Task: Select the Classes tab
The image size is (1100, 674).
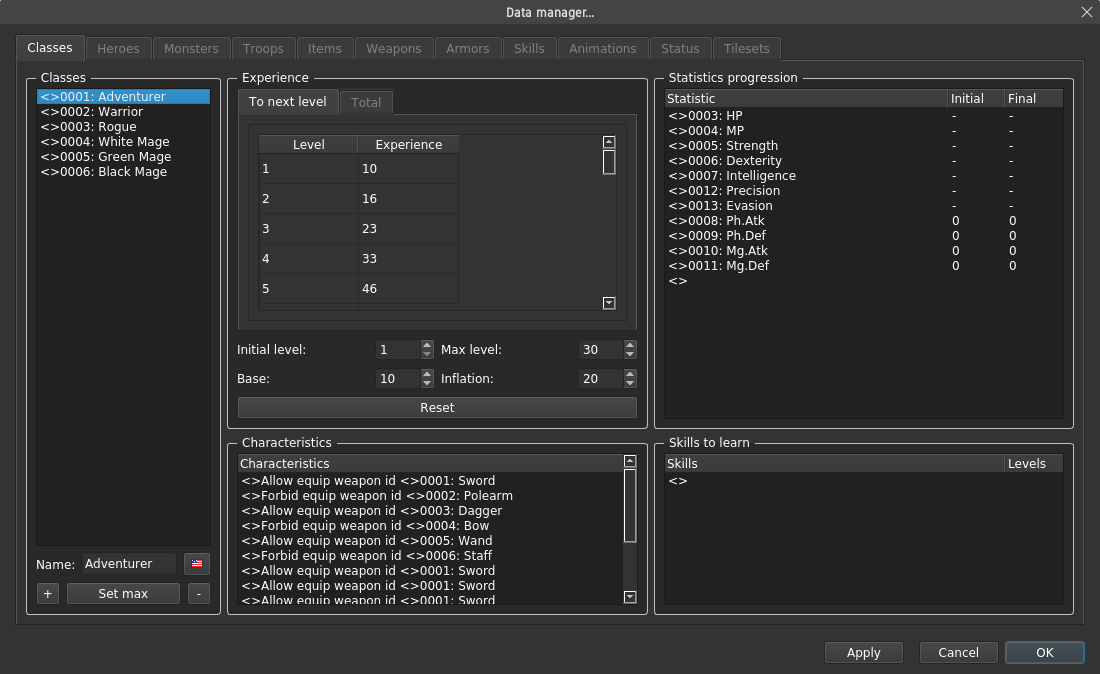Action: click(50, 48)
